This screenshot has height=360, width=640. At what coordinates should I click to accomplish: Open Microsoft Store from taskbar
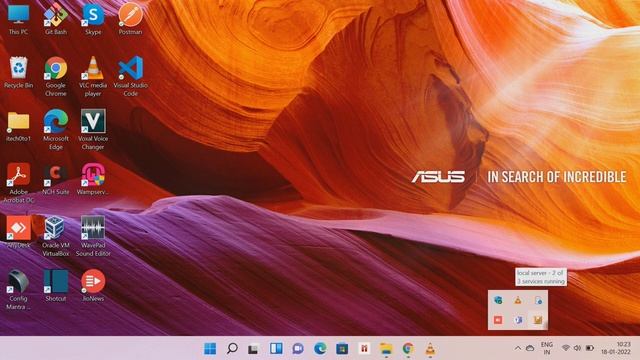pos(342,349)
